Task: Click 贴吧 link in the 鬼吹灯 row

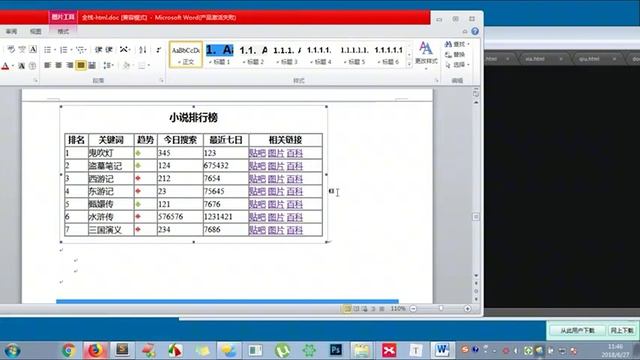Action: [257, 153]
